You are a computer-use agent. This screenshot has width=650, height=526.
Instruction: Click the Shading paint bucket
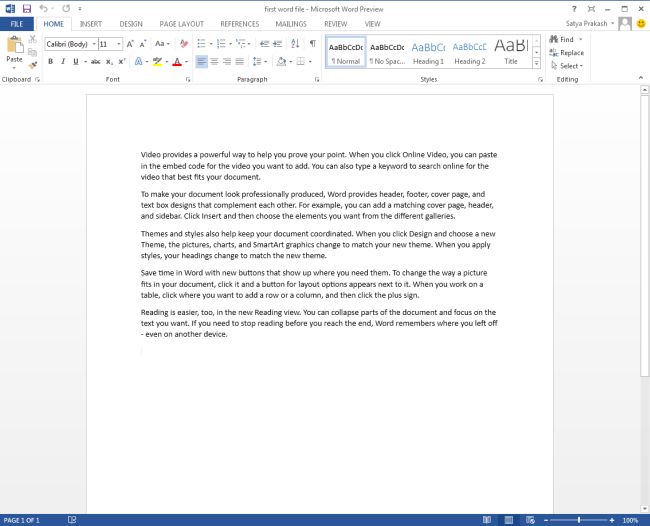(x=281, y=62)
